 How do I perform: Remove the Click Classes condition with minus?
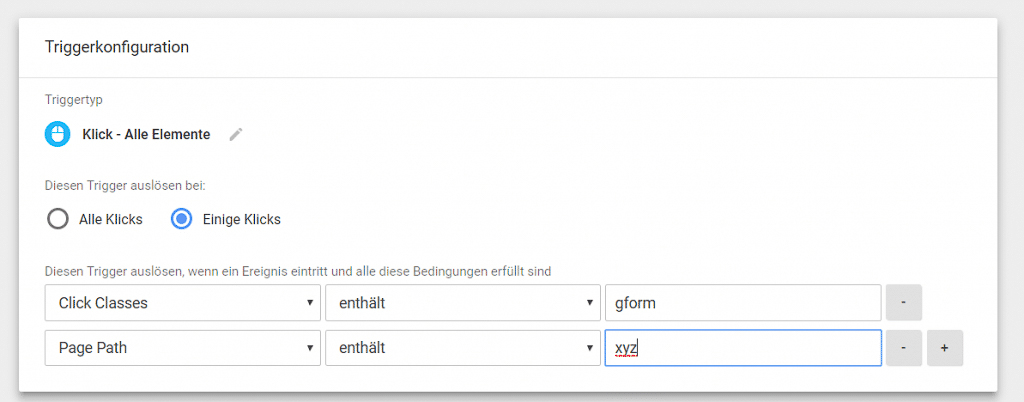click(x=903, y=303)
